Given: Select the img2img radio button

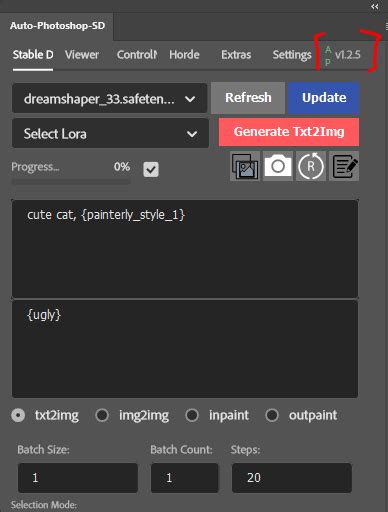Looking at the screenshot, I should pyautogui.click(x=102, y=415).
